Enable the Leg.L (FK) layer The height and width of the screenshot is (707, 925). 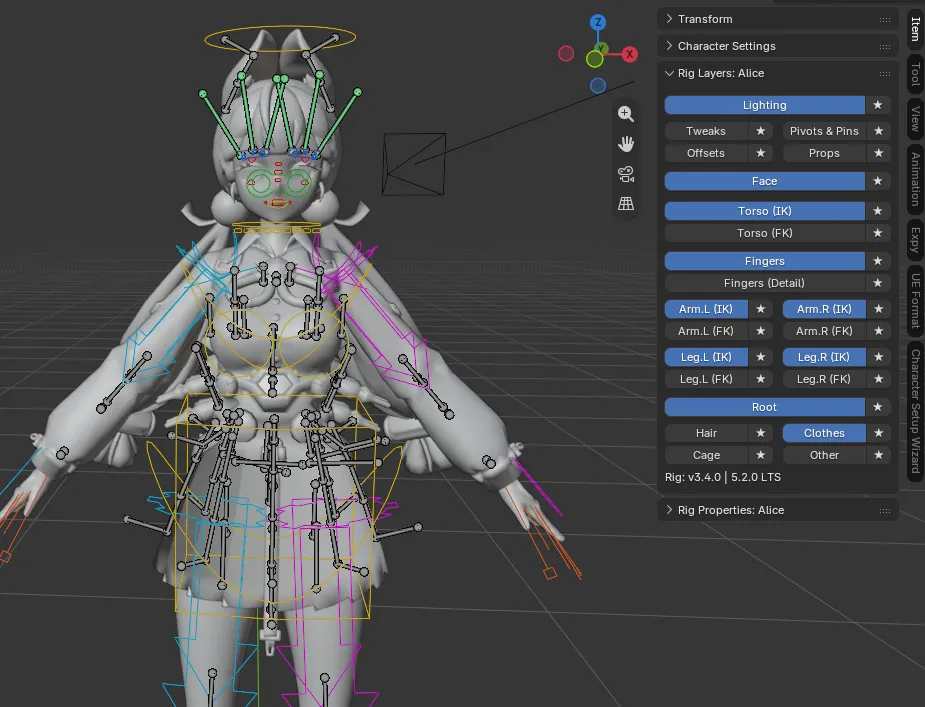pos(706,379)
